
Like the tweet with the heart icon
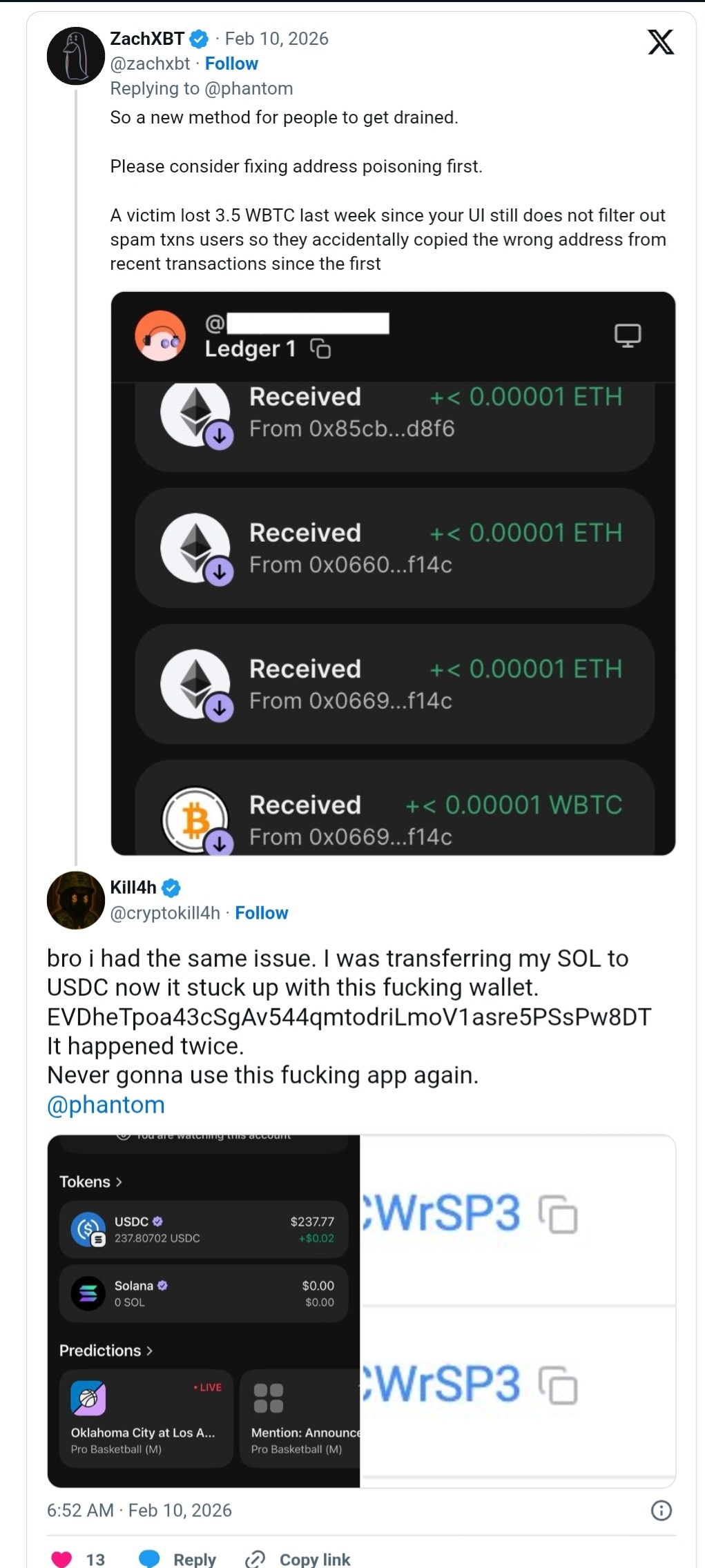point(62,1556)
